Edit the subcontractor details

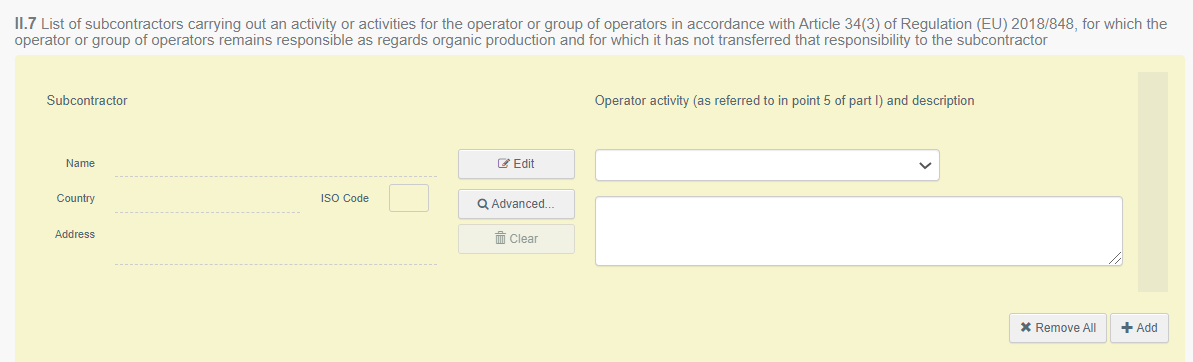(x=516, y=164)
